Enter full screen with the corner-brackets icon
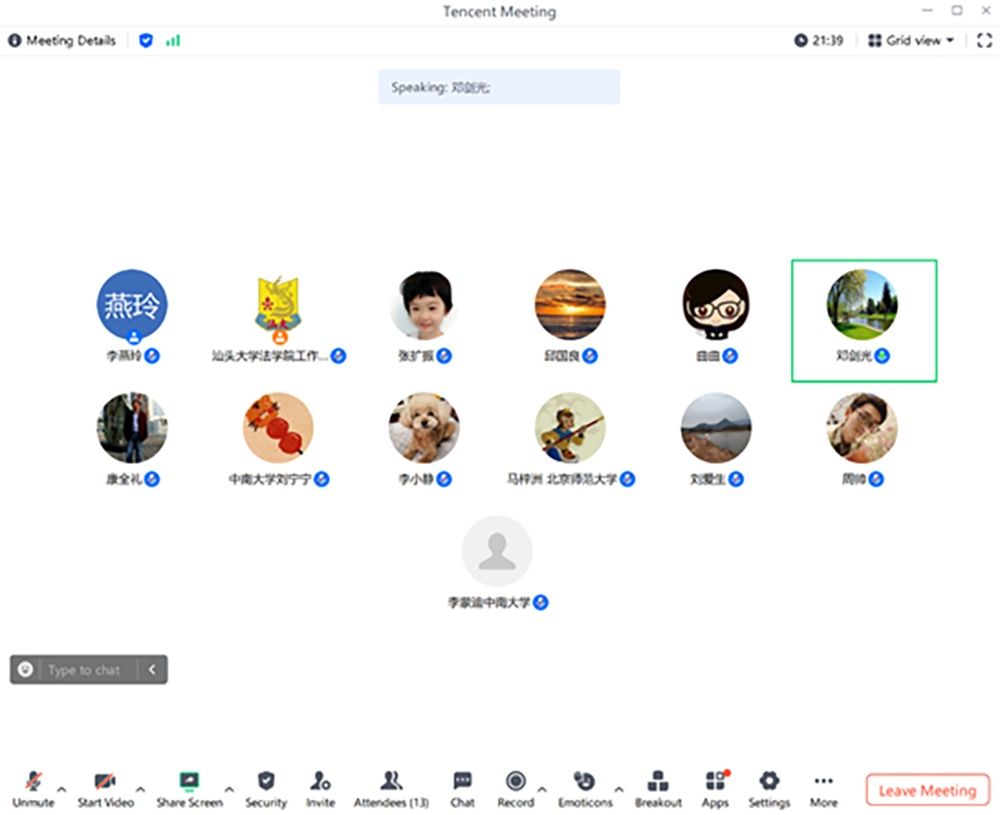The width and height of the screenshot is (1000, 815). (984, 41)
